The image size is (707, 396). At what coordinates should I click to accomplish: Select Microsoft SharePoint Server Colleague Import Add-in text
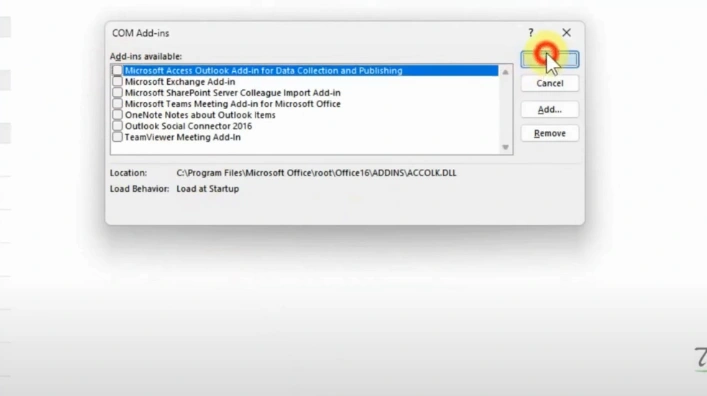[x=233, y=93]
